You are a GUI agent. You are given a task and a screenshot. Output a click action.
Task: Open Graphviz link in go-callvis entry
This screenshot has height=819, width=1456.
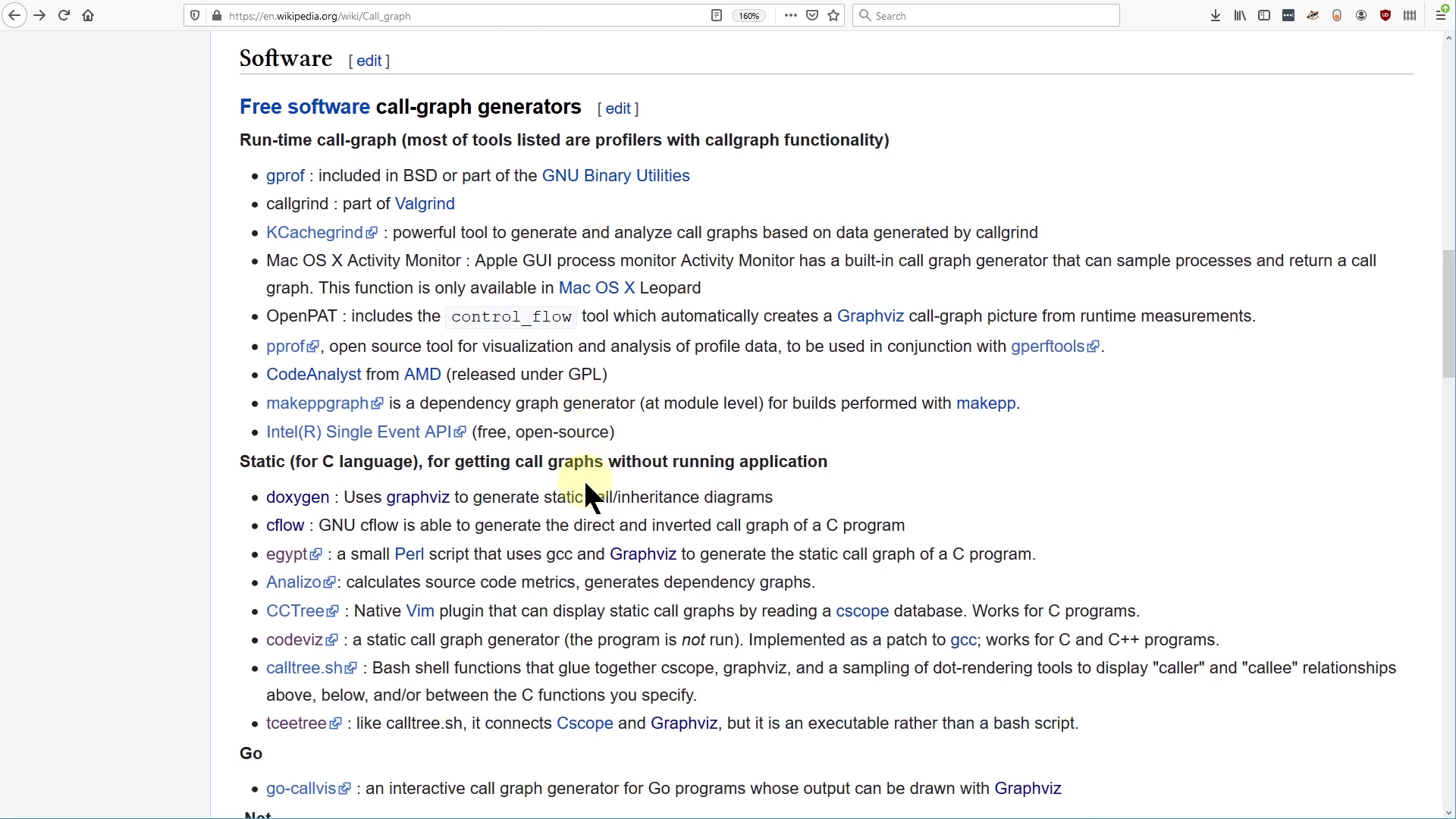pyautogui.click(x=1028, y=789)
